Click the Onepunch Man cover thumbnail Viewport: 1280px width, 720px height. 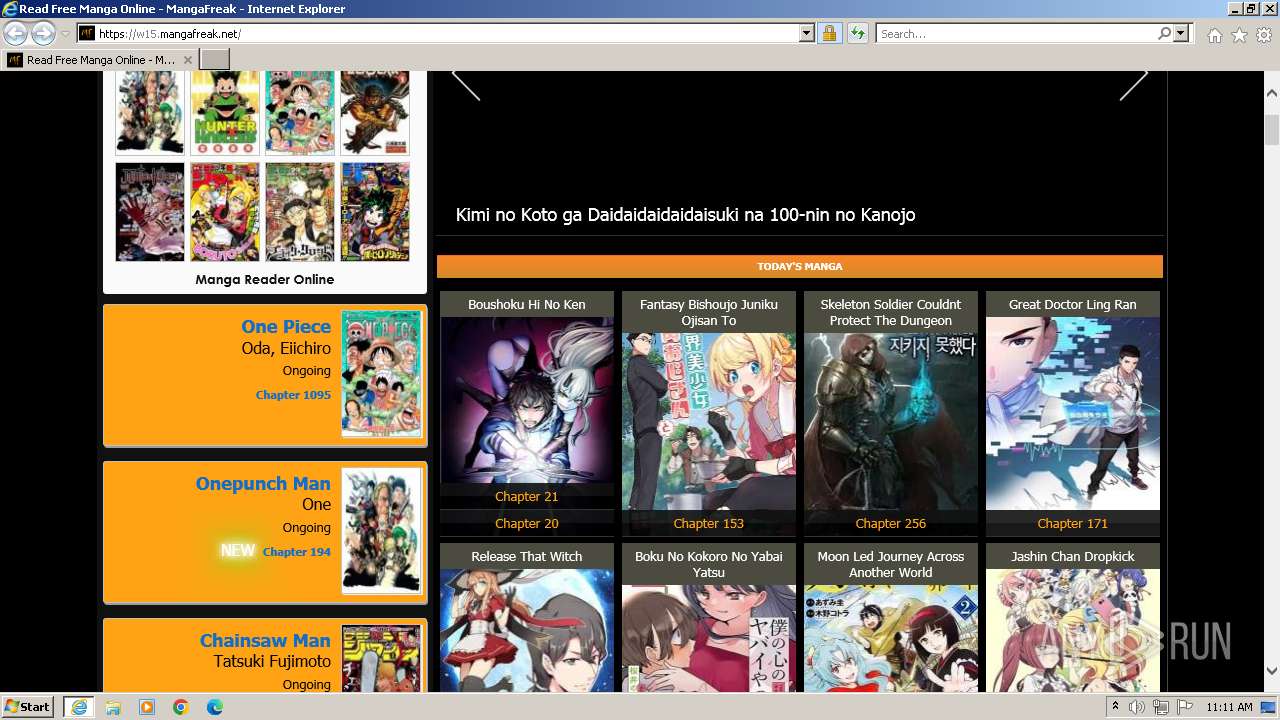pyautogui.click(x=381, y=531)
